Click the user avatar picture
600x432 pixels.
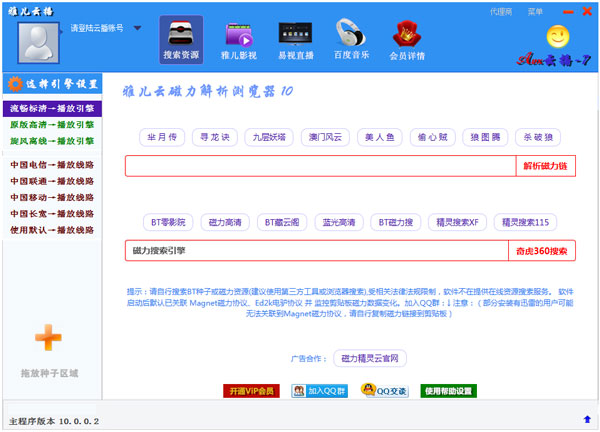(x=38, y=42)
